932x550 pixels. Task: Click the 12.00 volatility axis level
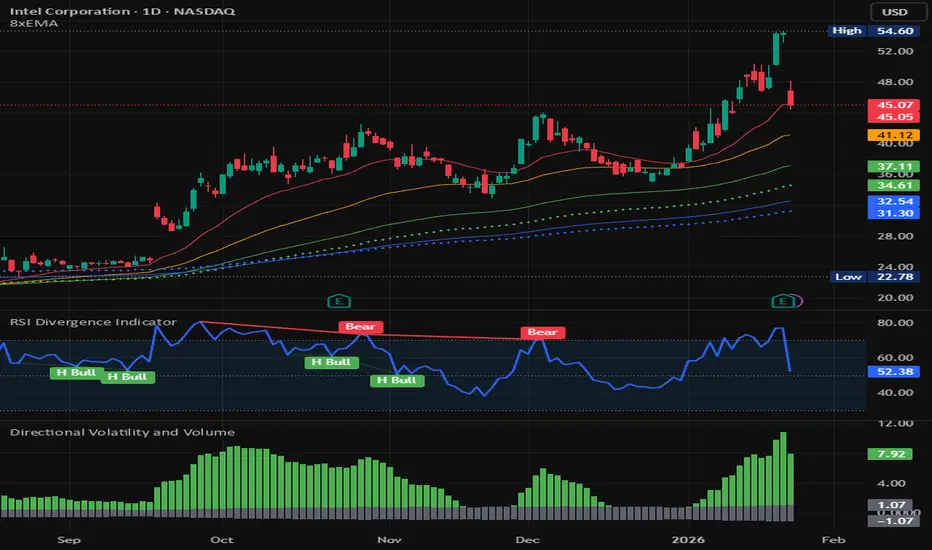coord(895,423)
